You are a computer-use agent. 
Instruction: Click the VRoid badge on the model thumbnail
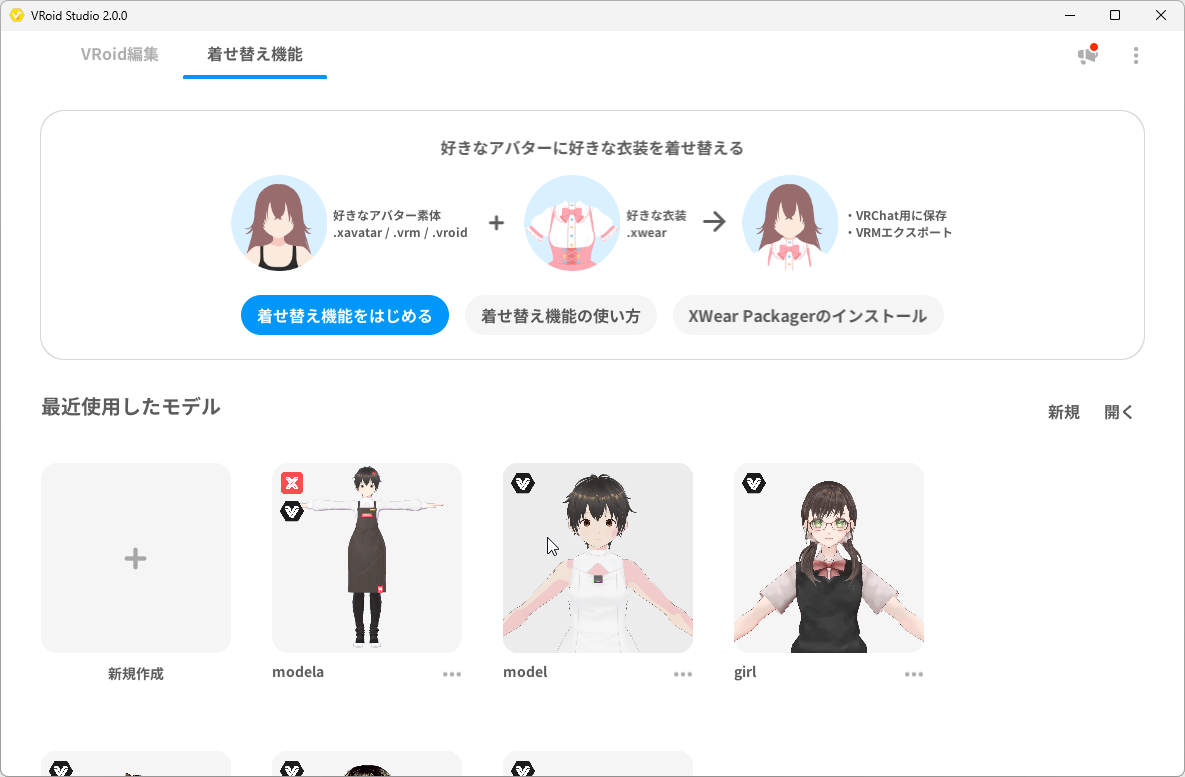pyautogui.click(x=522, y=481)
